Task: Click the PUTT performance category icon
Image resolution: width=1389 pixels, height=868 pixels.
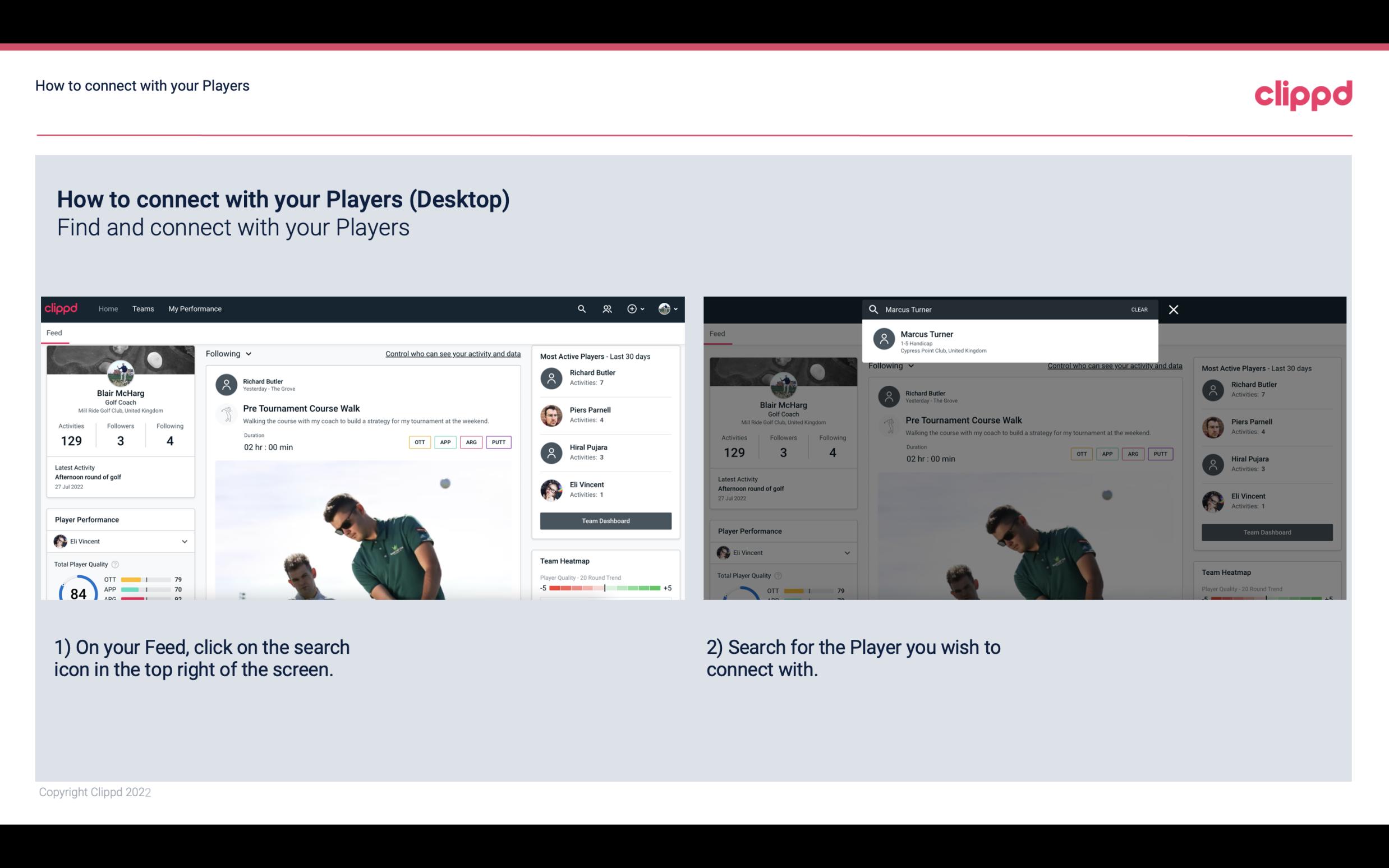Action: 498,442
